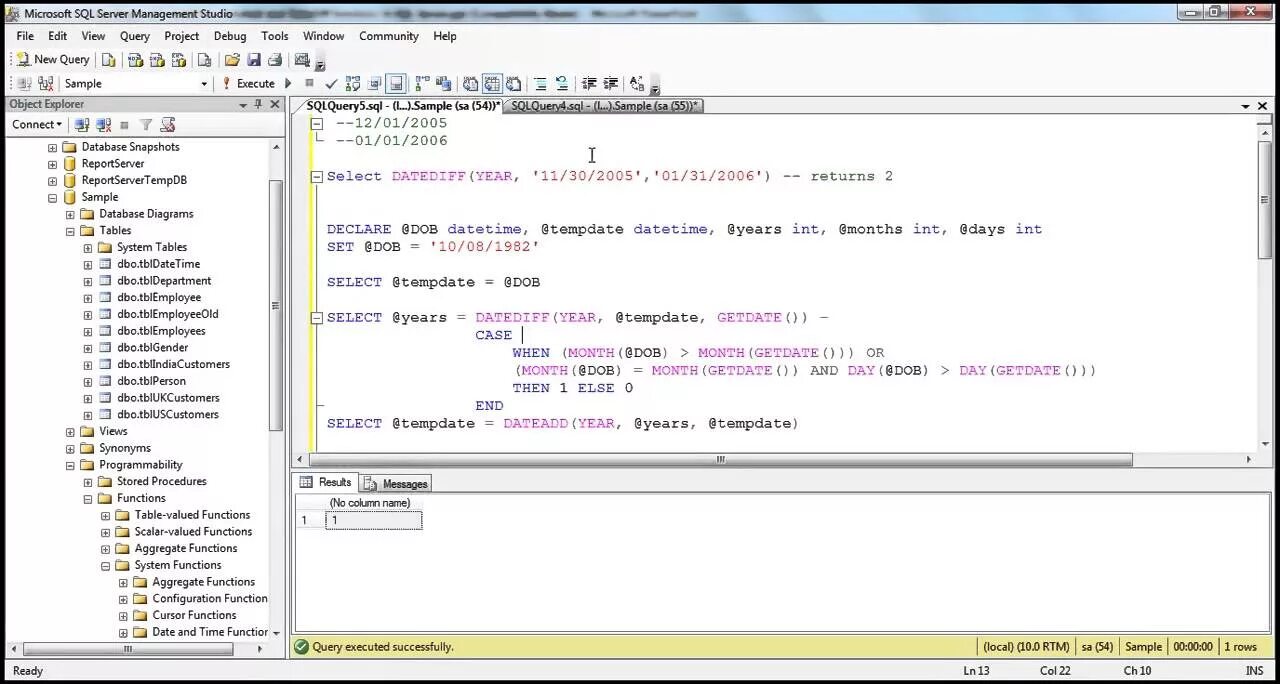Collapse the Sample database node
The image size is (1280, 684).
point(53,197)
